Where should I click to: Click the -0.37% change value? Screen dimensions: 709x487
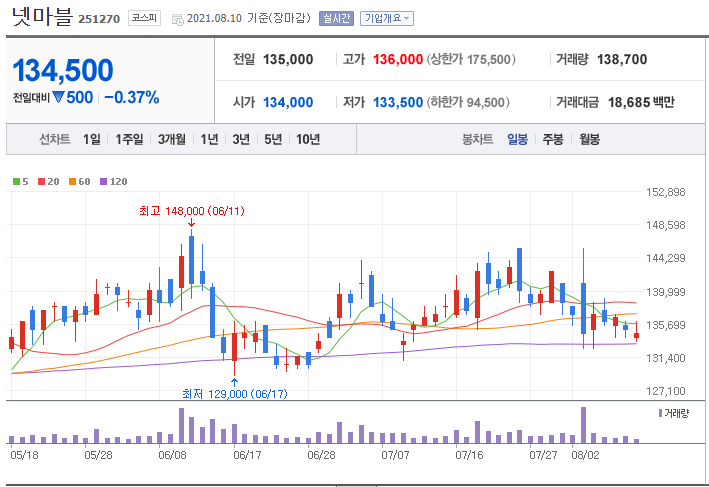point(132,97)
